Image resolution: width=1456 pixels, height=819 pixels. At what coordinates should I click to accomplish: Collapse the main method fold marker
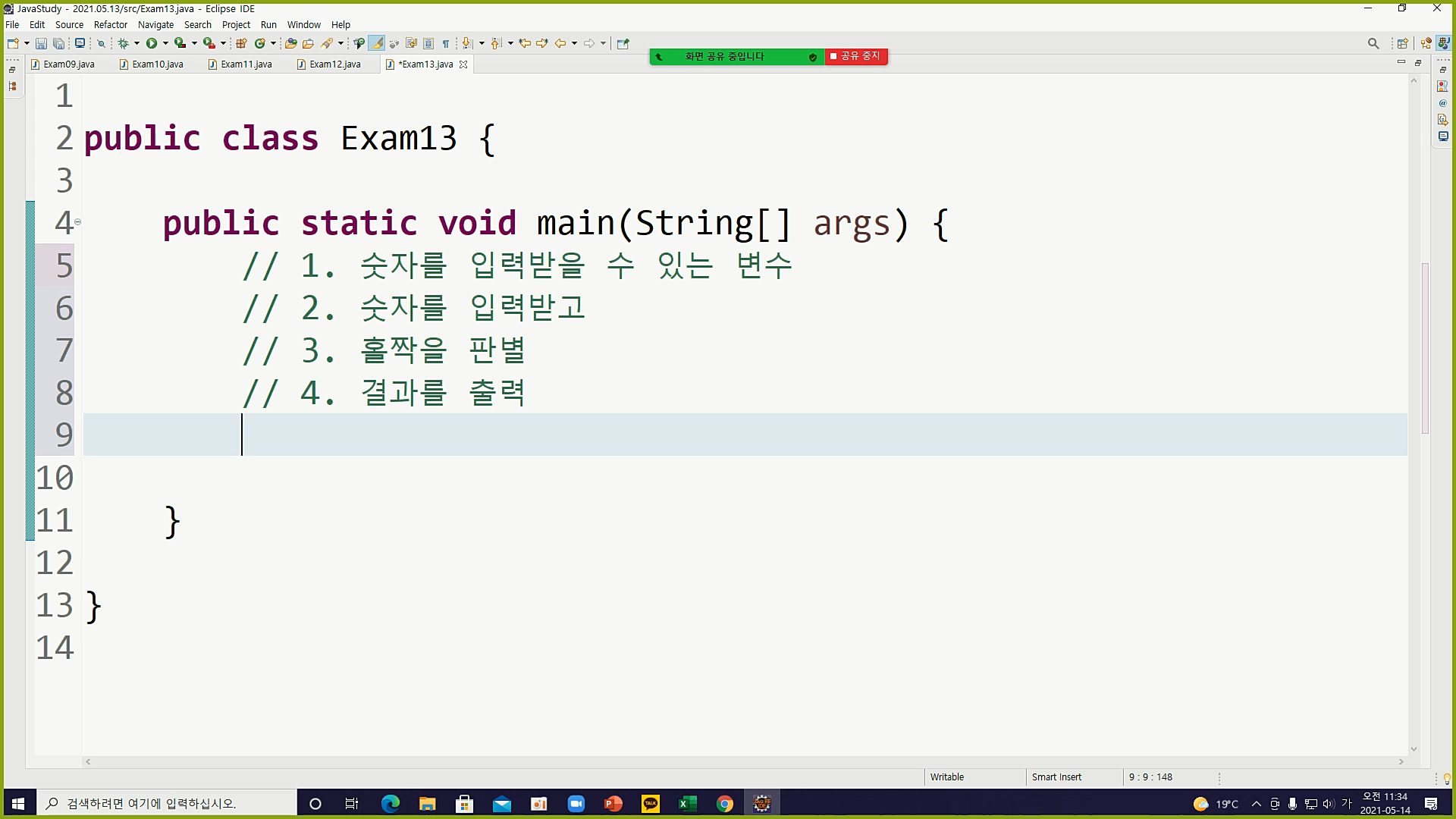(77, 222)
